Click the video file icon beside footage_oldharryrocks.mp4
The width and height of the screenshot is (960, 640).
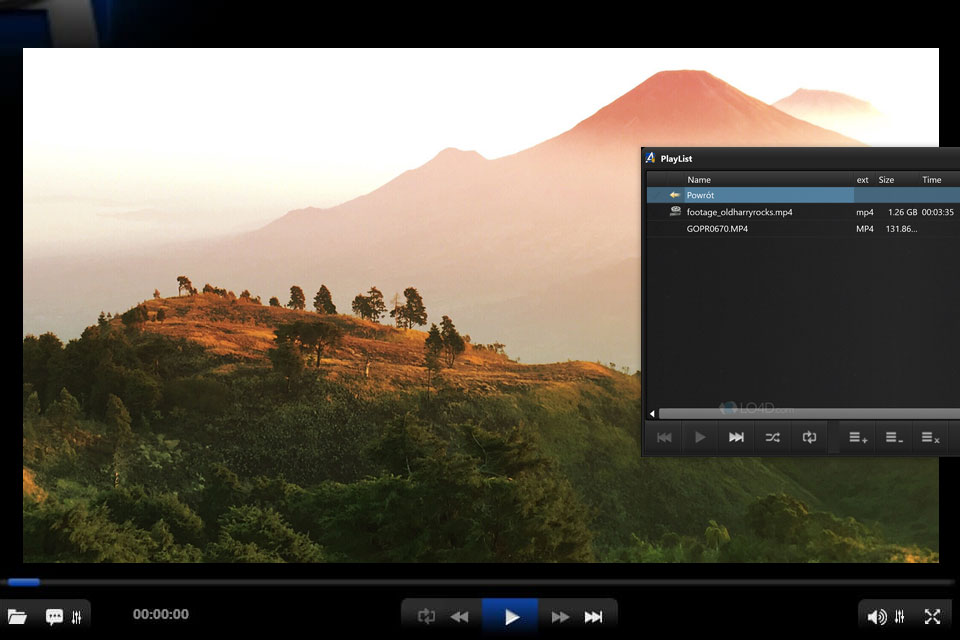click(675, 211)
